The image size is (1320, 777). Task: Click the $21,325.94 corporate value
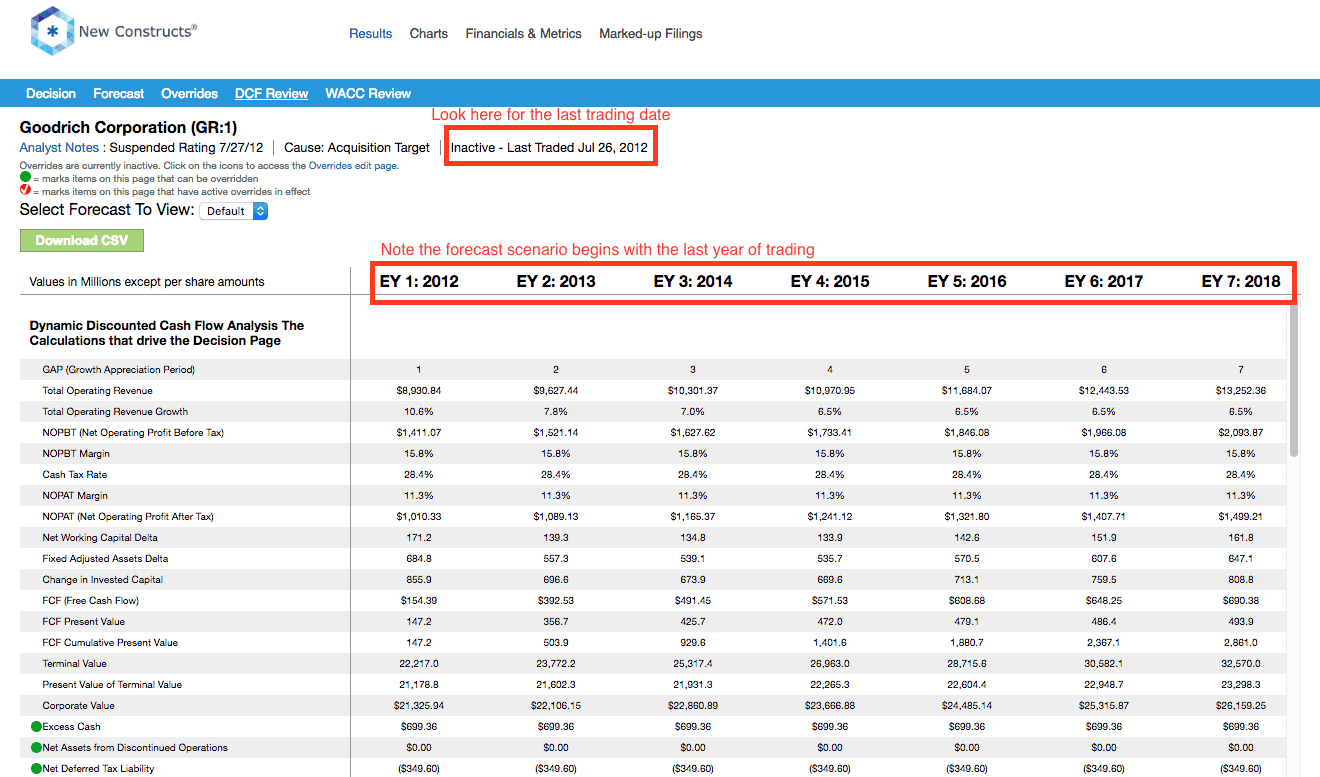(419, 706)
